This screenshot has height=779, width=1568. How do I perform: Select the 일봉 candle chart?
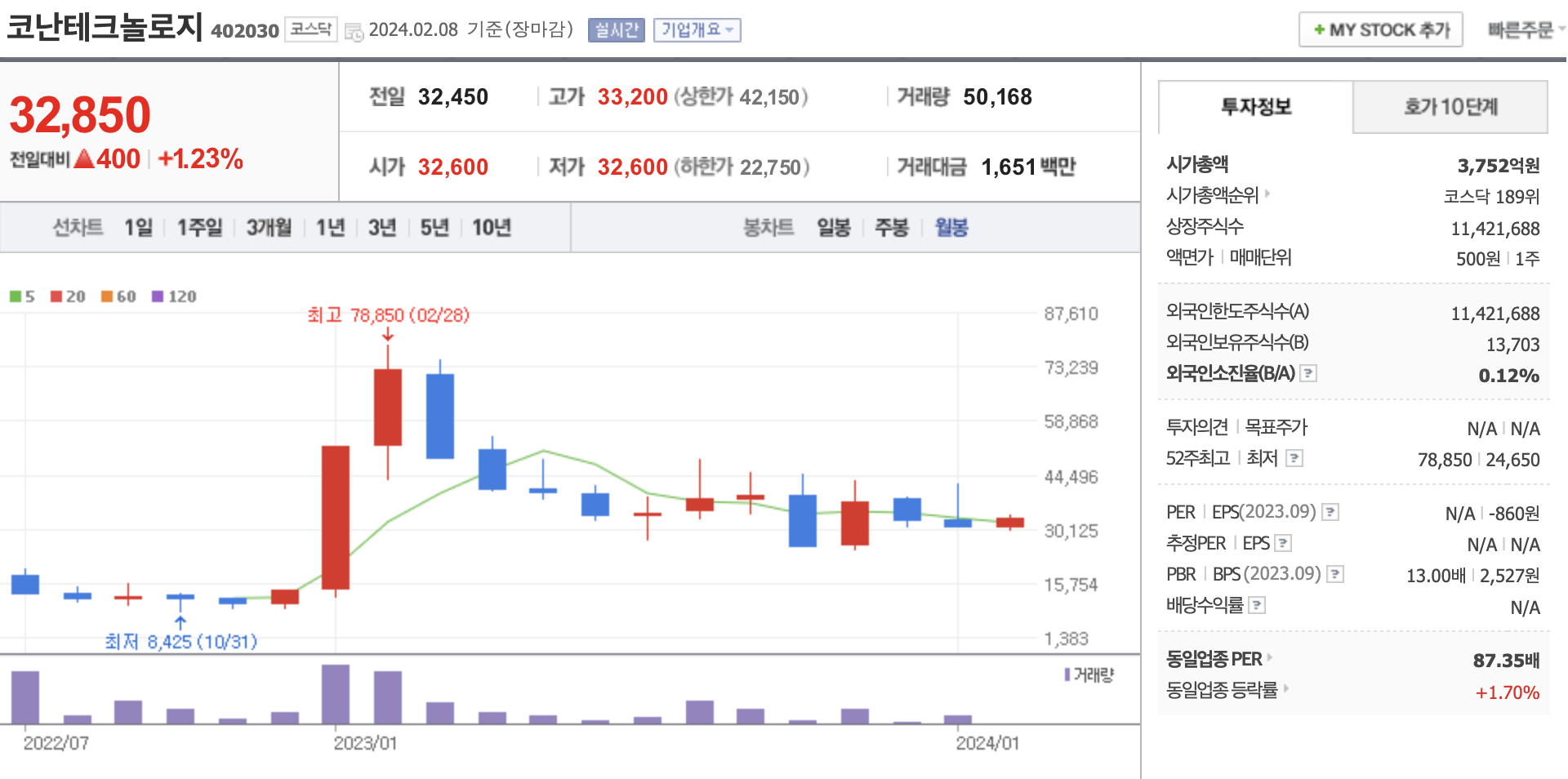coord(834,228)
